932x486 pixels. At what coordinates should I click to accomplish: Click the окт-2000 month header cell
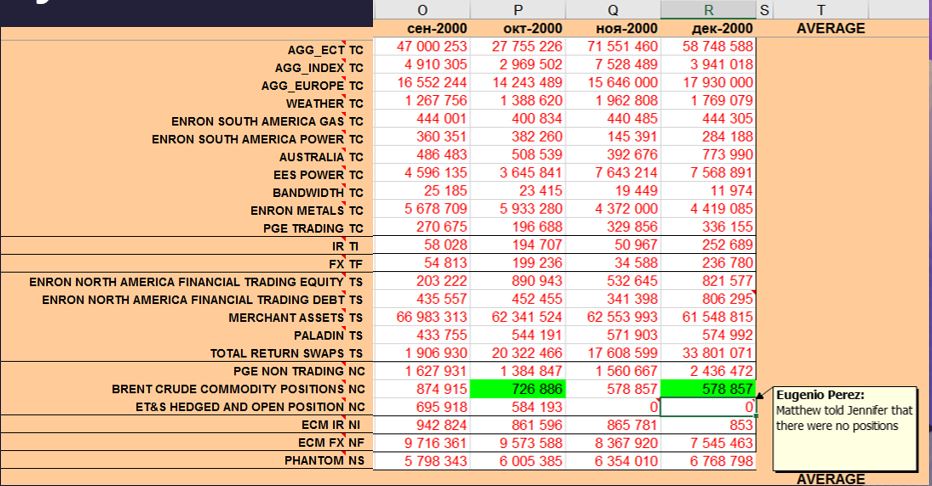pos(518,29)
